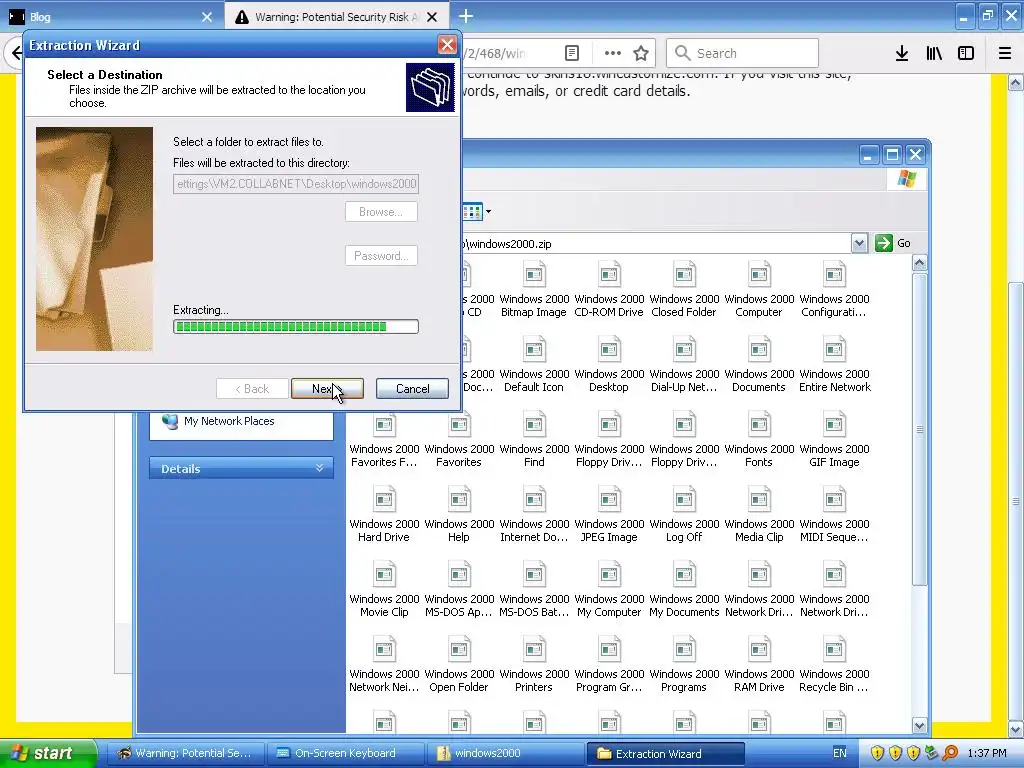Click the Firefox Search box
Screen dimensions: 1024x768
(x=742, y=53)
